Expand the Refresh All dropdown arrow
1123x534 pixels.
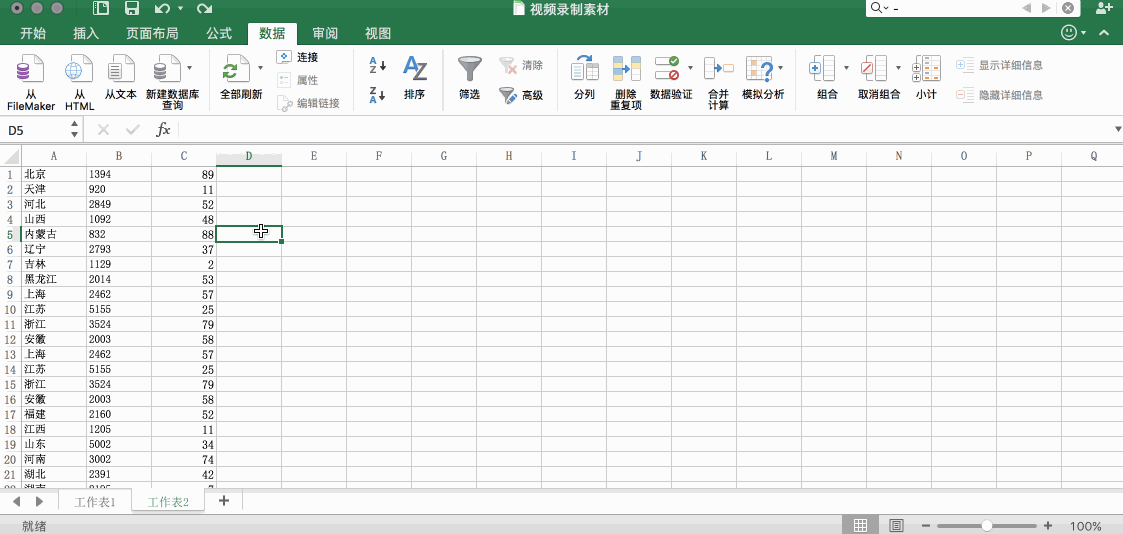click(x=261, y=68)
